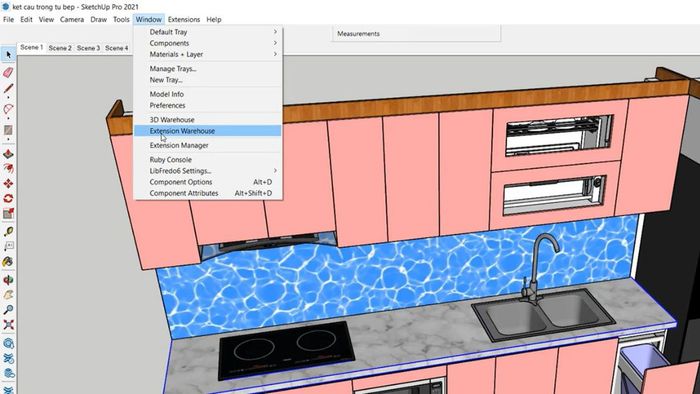Choose New Tray... from Window menu
Image resolution: width=700 pixels, height=394 pixels.
(x=208, y=80)
